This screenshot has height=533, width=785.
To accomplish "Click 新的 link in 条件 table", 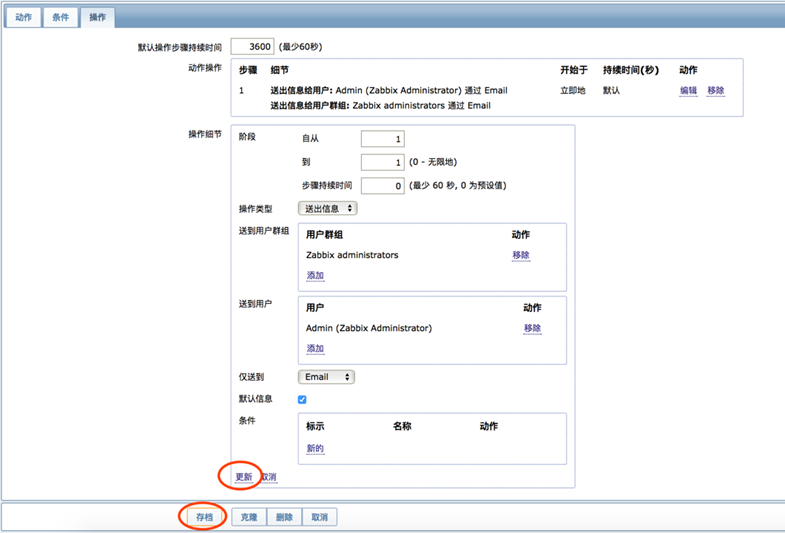I will click(315, 448).
